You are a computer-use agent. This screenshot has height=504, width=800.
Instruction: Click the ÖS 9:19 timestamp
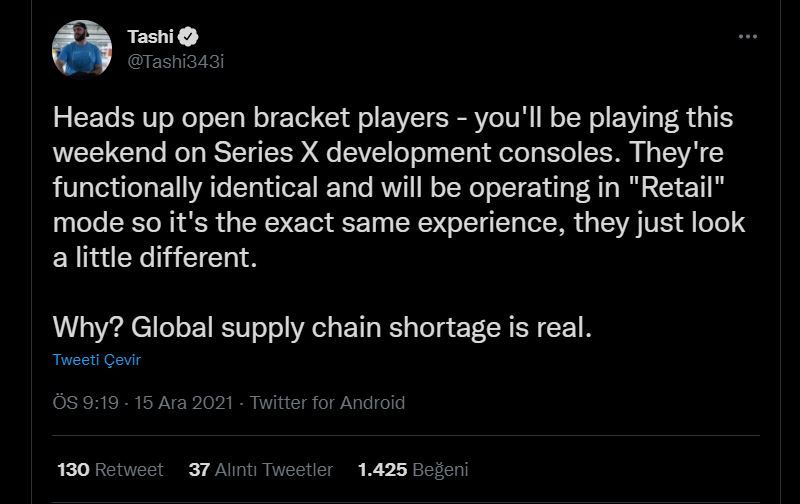85,403
